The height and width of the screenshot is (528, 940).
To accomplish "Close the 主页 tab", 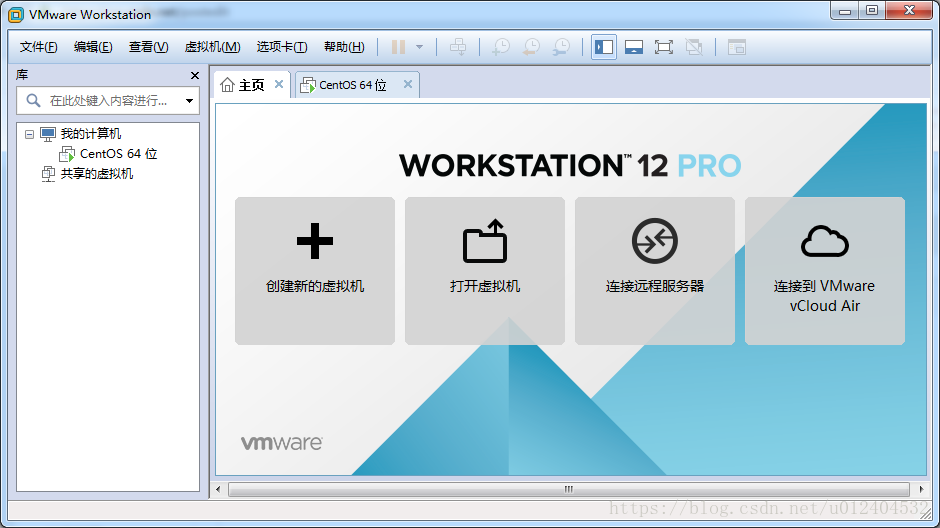I will pyautogui.click(x=279, y=85).
